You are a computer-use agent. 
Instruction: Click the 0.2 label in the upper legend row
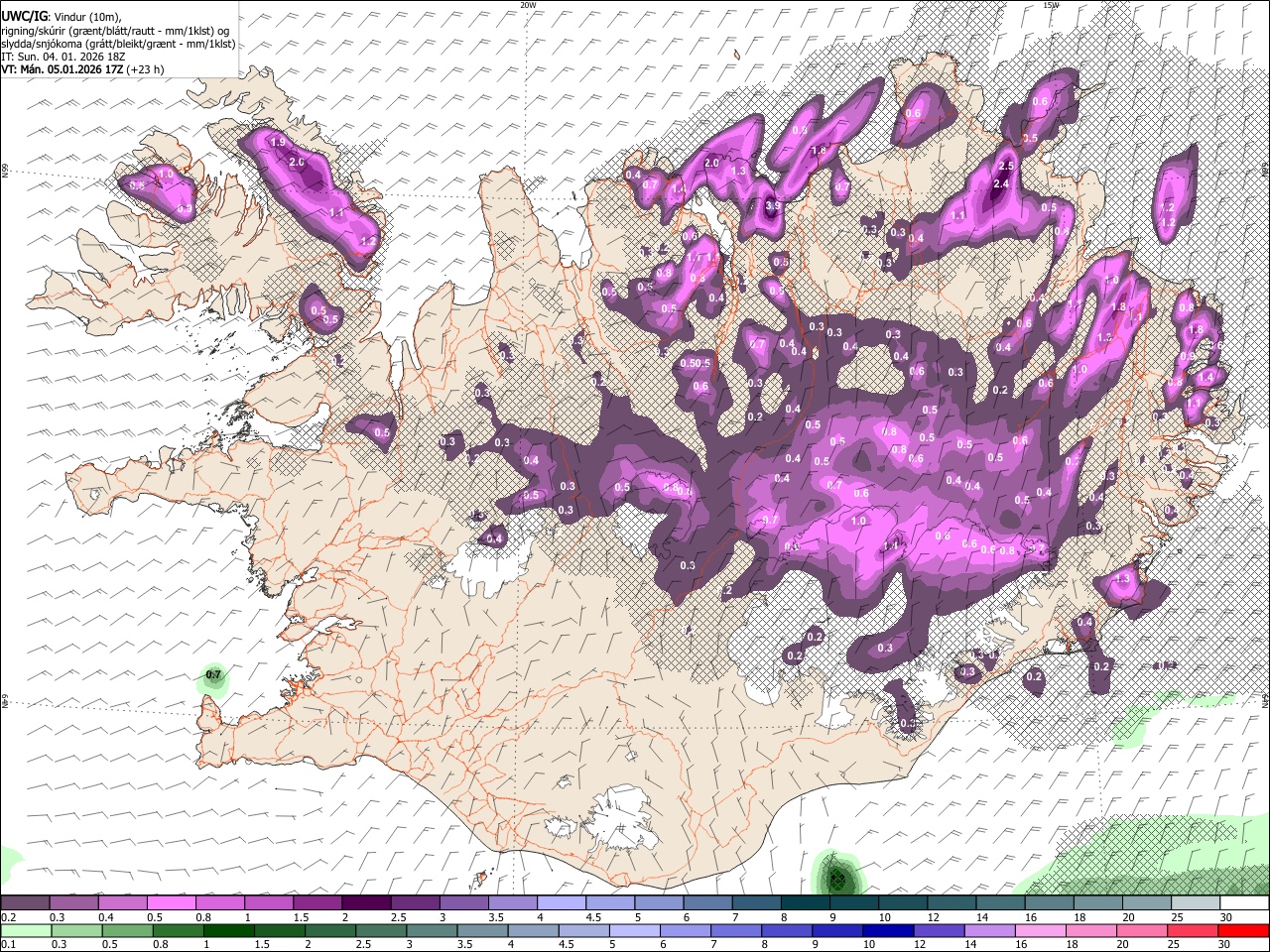pos(8,917)
